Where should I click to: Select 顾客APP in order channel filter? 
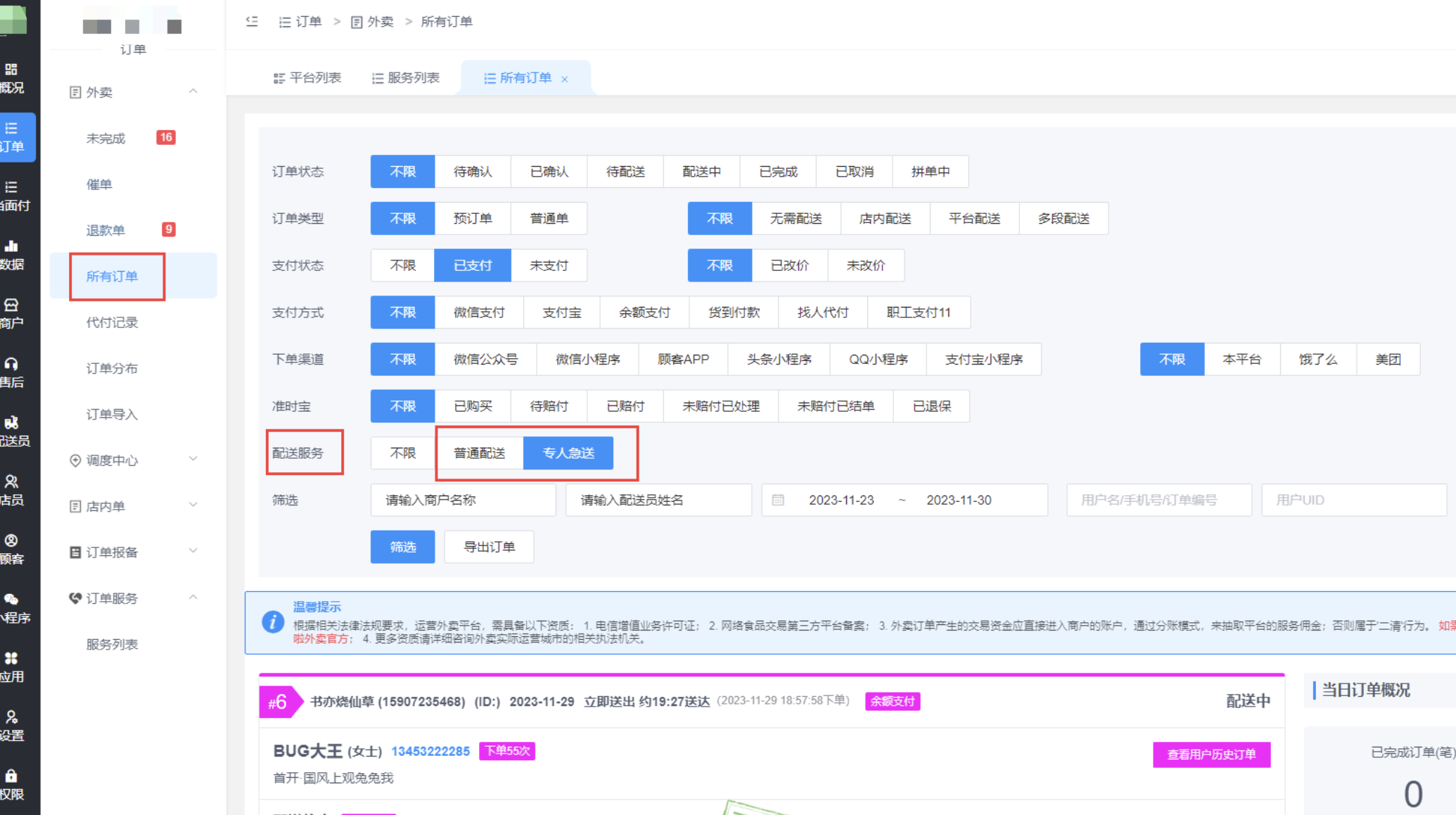683,360
